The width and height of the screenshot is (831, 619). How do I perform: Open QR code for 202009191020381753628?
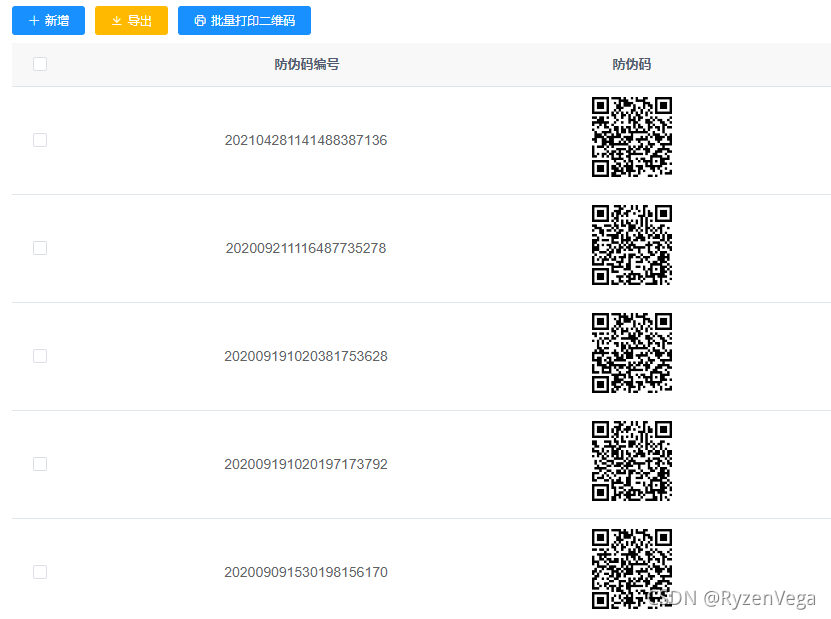click(x=632, y=353)
